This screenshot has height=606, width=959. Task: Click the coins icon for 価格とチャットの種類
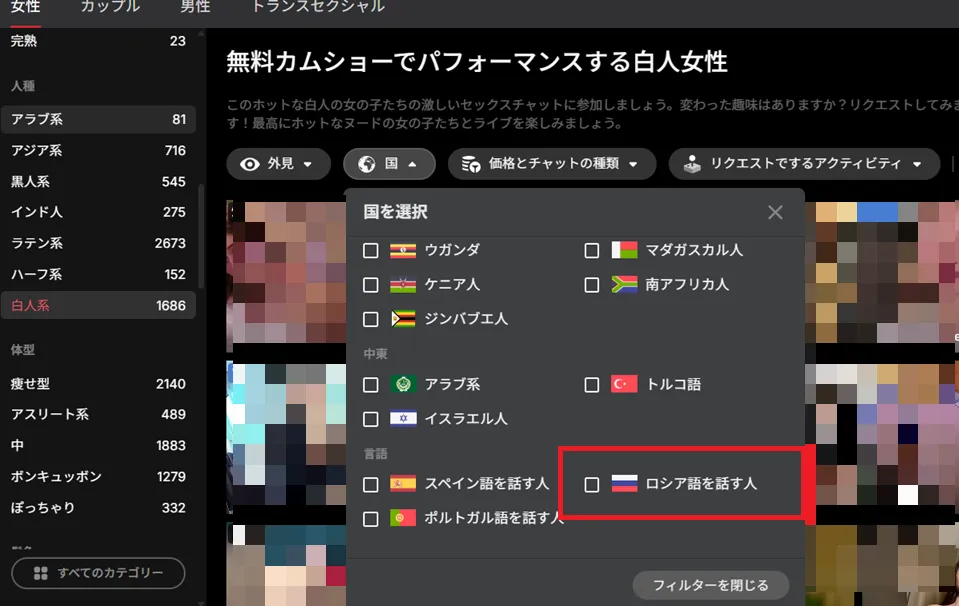(470, 164)
